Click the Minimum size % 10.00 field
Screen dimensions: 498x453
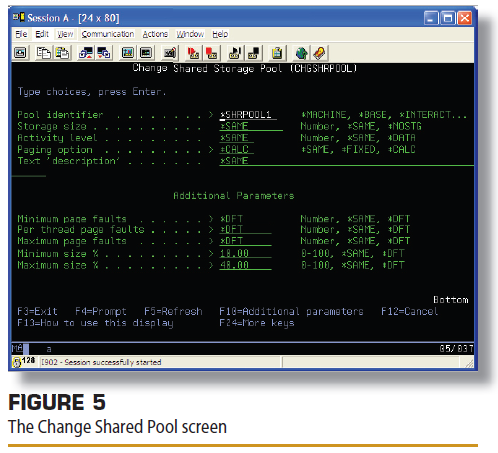click(x=245, y=253)
